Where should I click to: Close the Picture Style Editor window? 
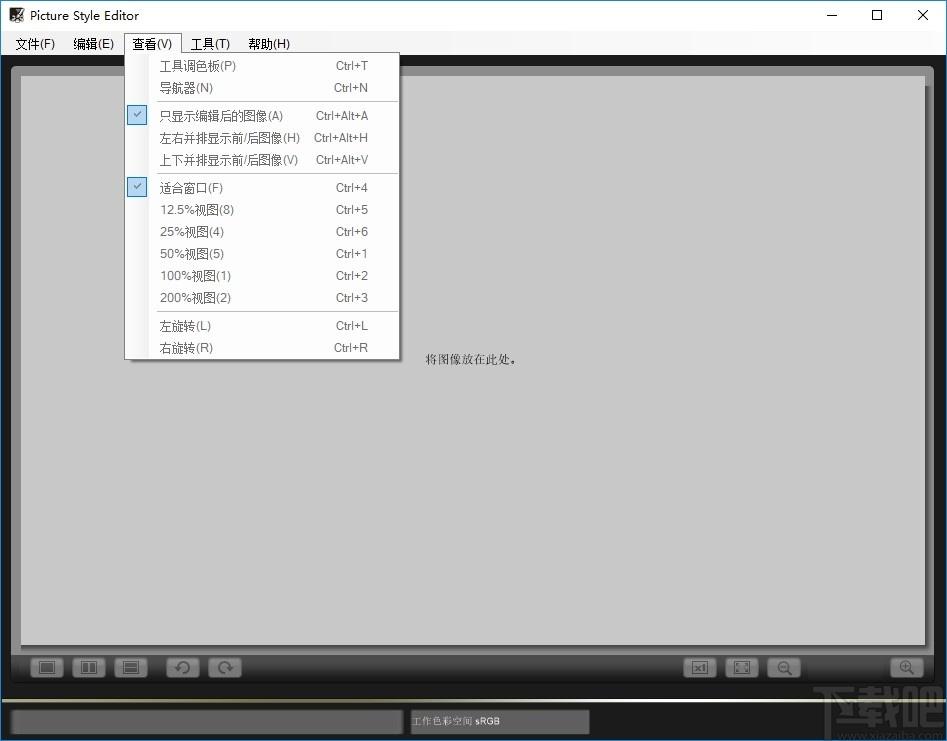(x=922, y=15)
